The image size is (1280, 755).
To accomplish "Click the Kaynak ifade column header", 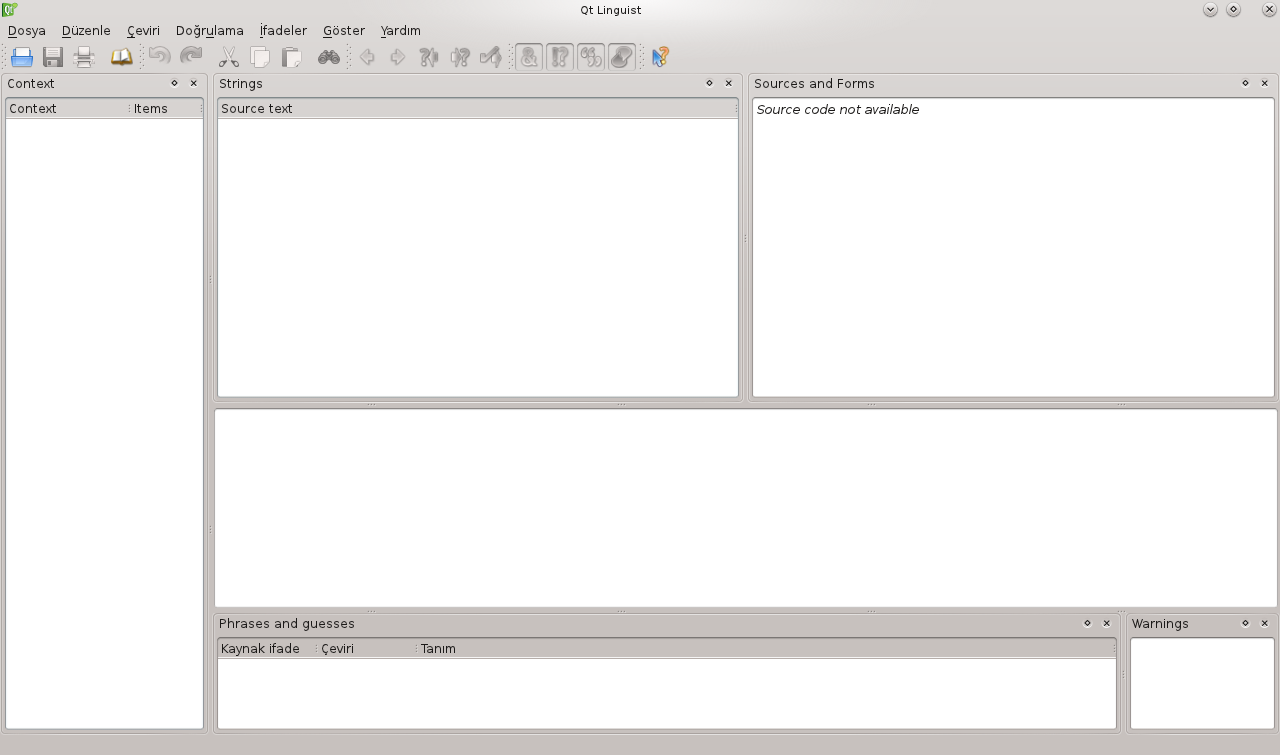I will [267, 648].
